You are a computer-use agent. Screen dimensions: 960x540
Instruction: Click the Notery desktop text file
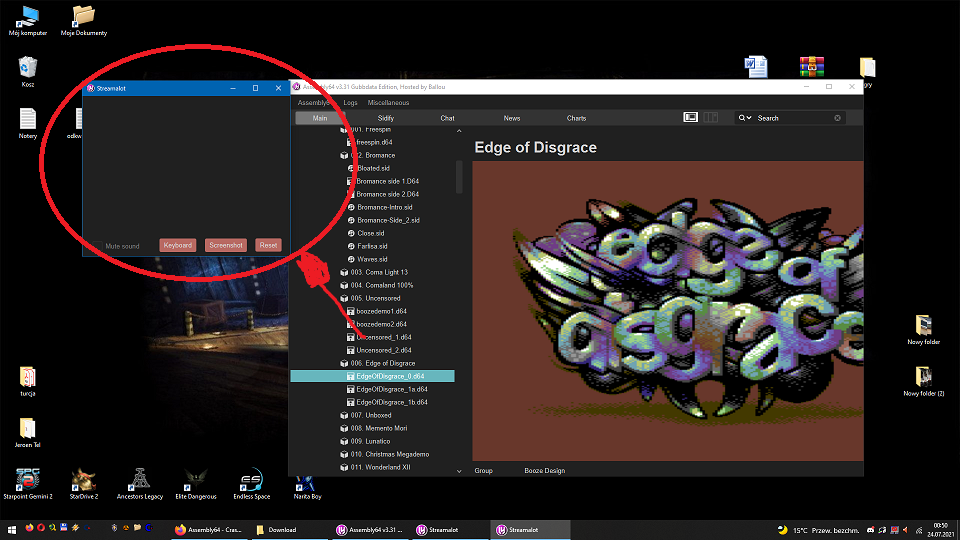(x=28, y=123)
